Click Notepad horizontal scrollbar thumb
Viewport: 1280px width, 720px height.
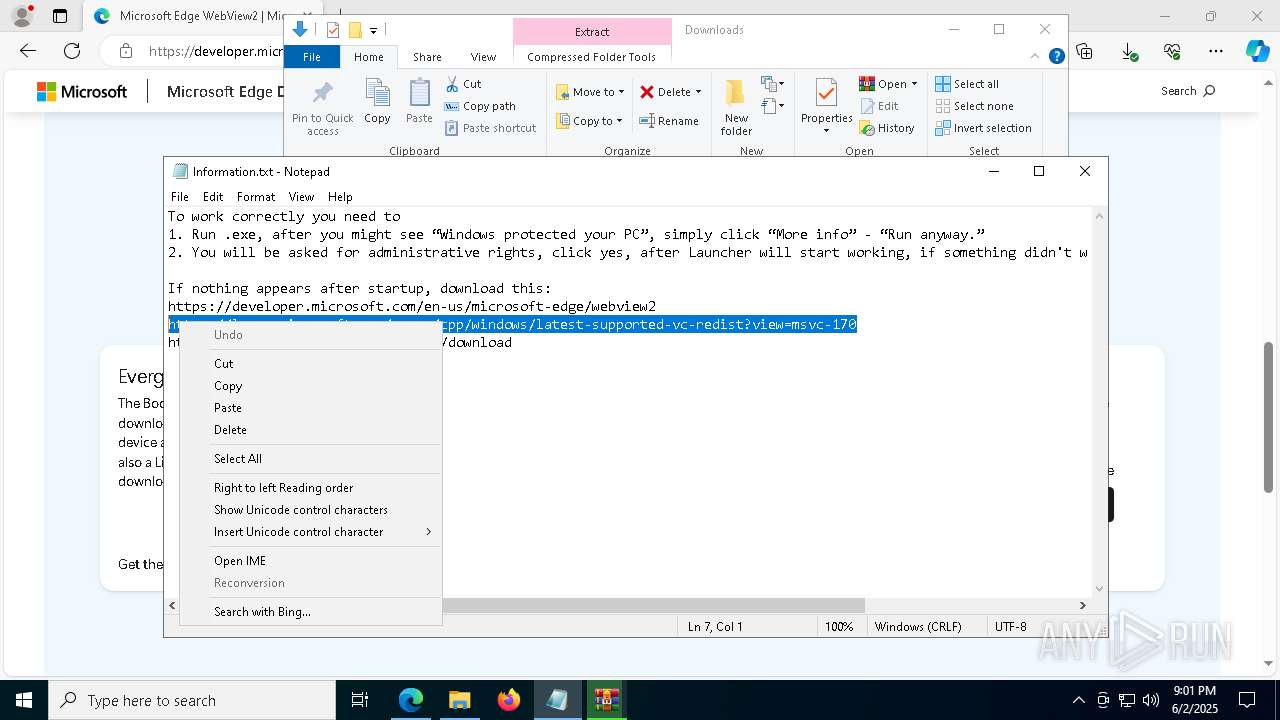653,605
